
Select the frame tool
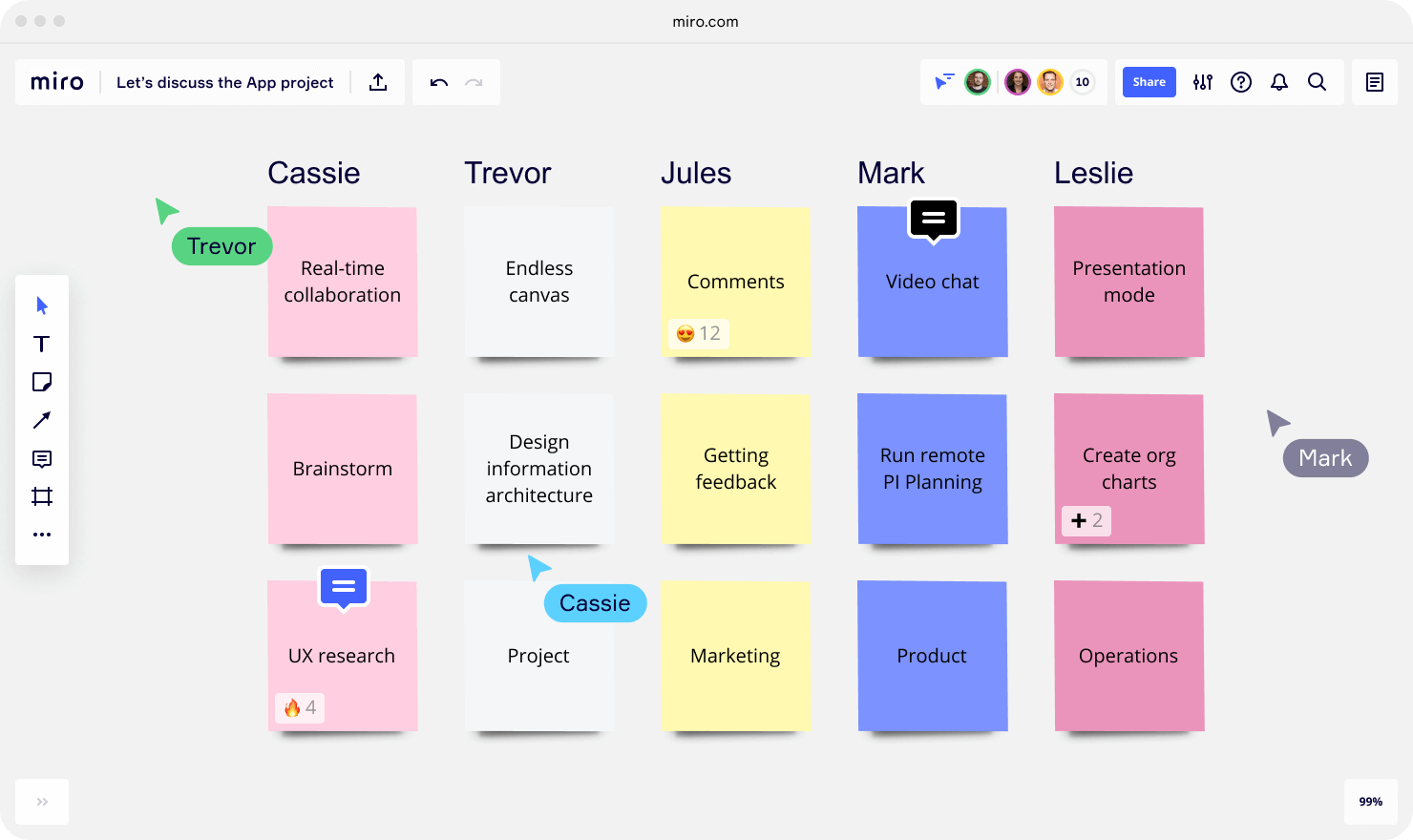click(x=42, y=496)
